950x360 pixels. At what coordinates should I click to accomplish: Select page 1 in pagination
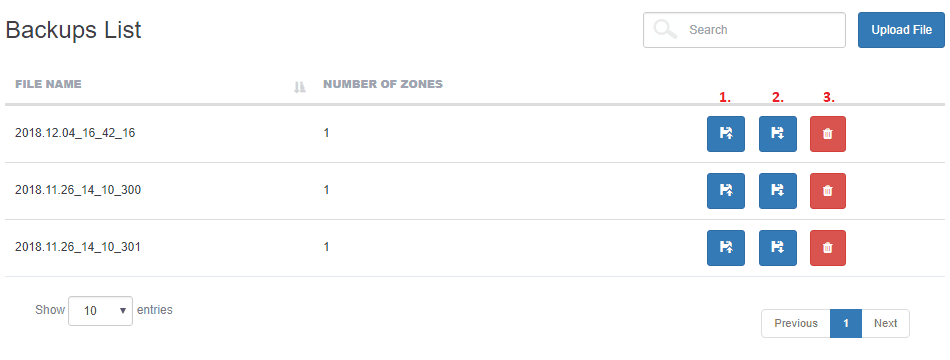tap(846, 323)
